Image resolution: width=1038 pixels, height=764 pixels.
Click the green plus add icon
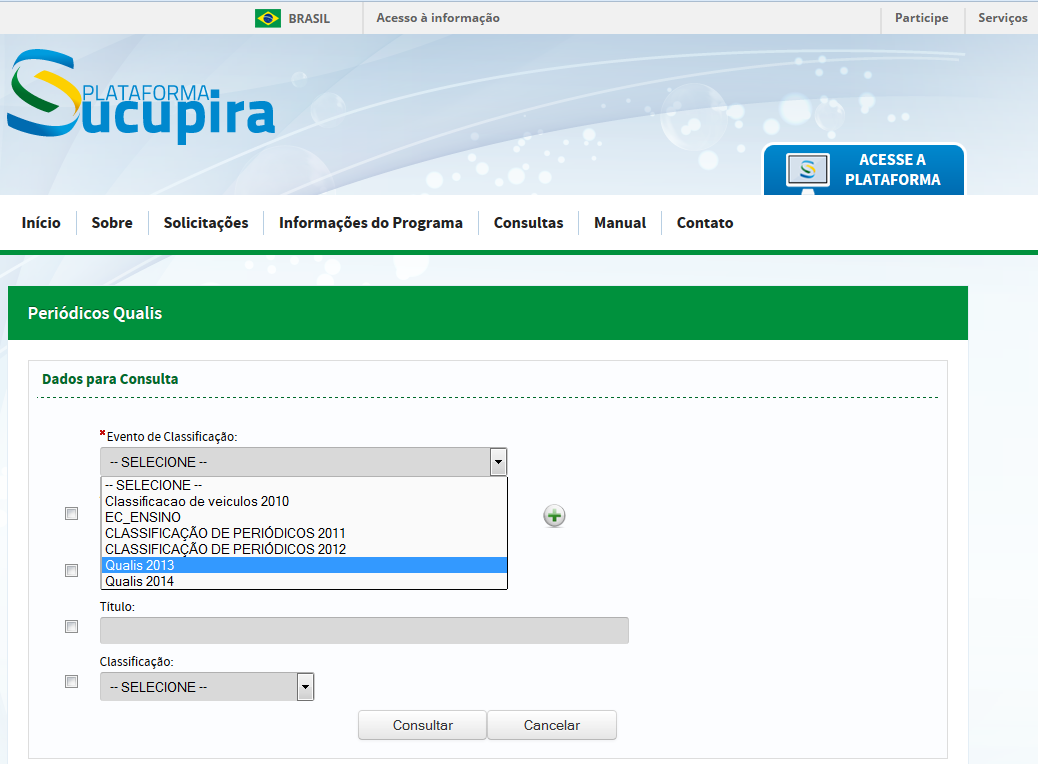pos(554,516)
